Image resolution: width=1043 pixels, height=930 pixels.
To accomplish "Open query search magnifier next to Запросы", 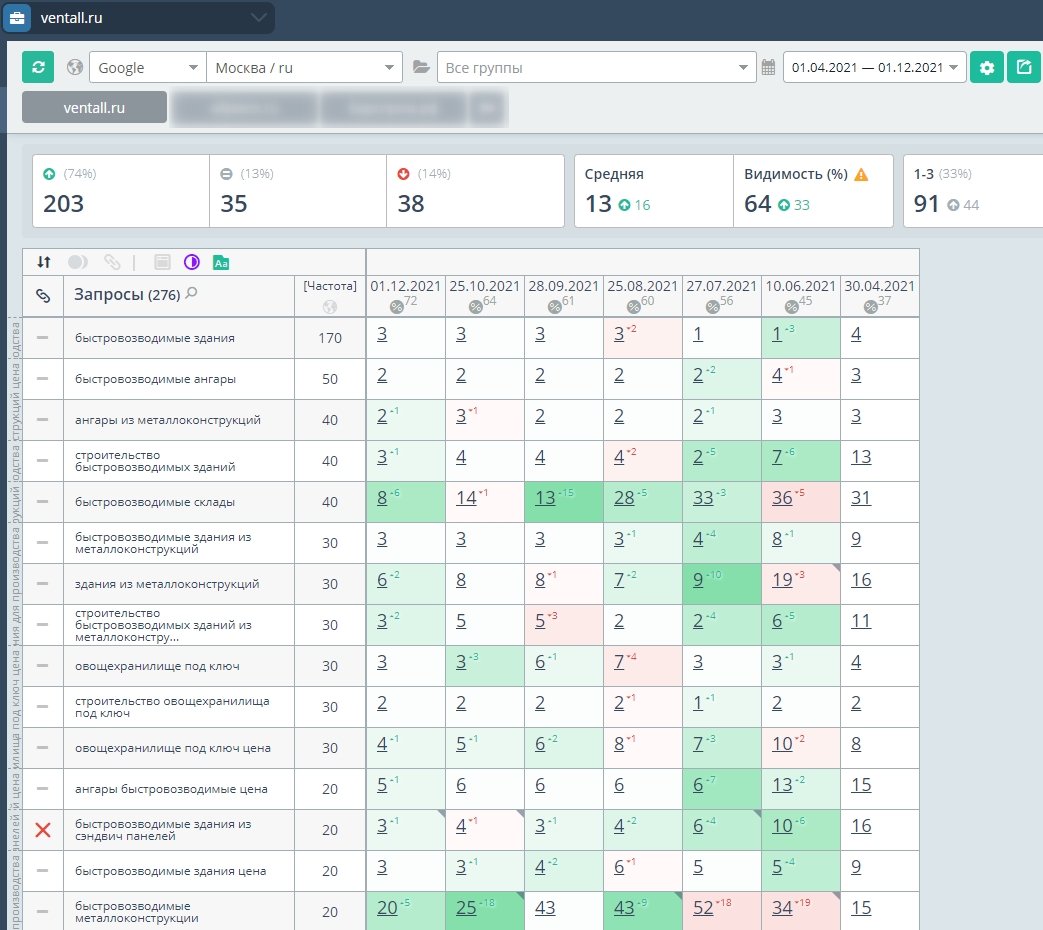I will (x=192, y=294).
